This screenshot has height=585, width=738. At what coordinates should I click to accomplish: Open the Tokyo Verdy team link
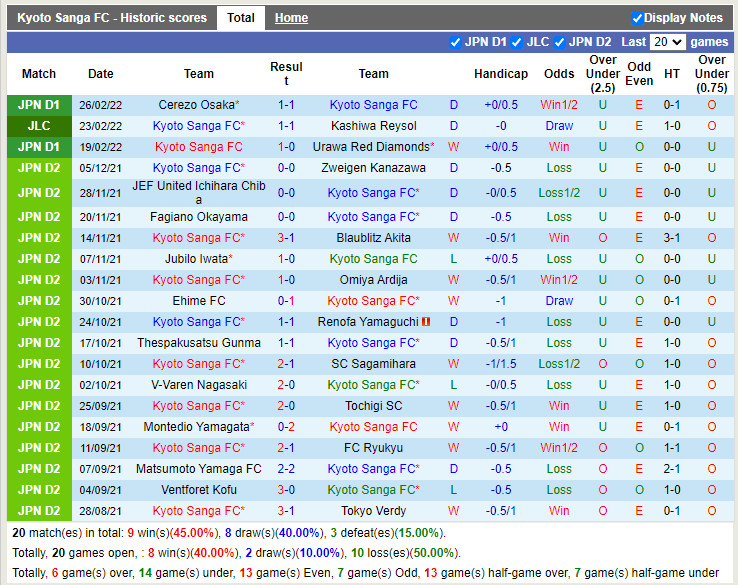point(373,511)
